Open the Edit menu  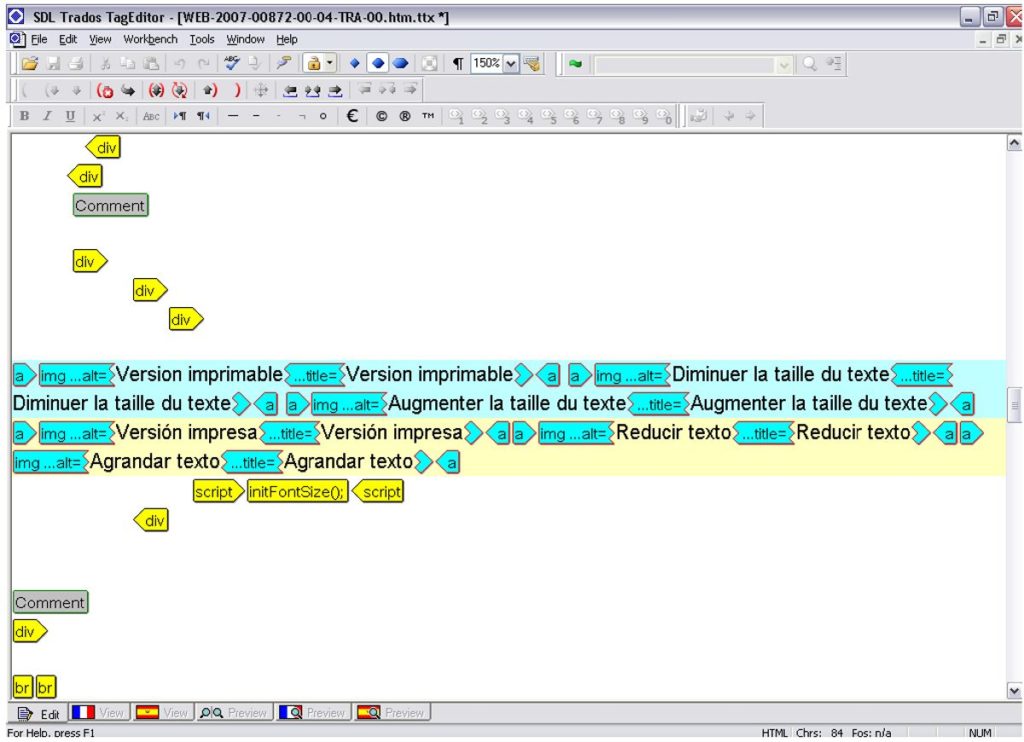(x=68, y=39)
